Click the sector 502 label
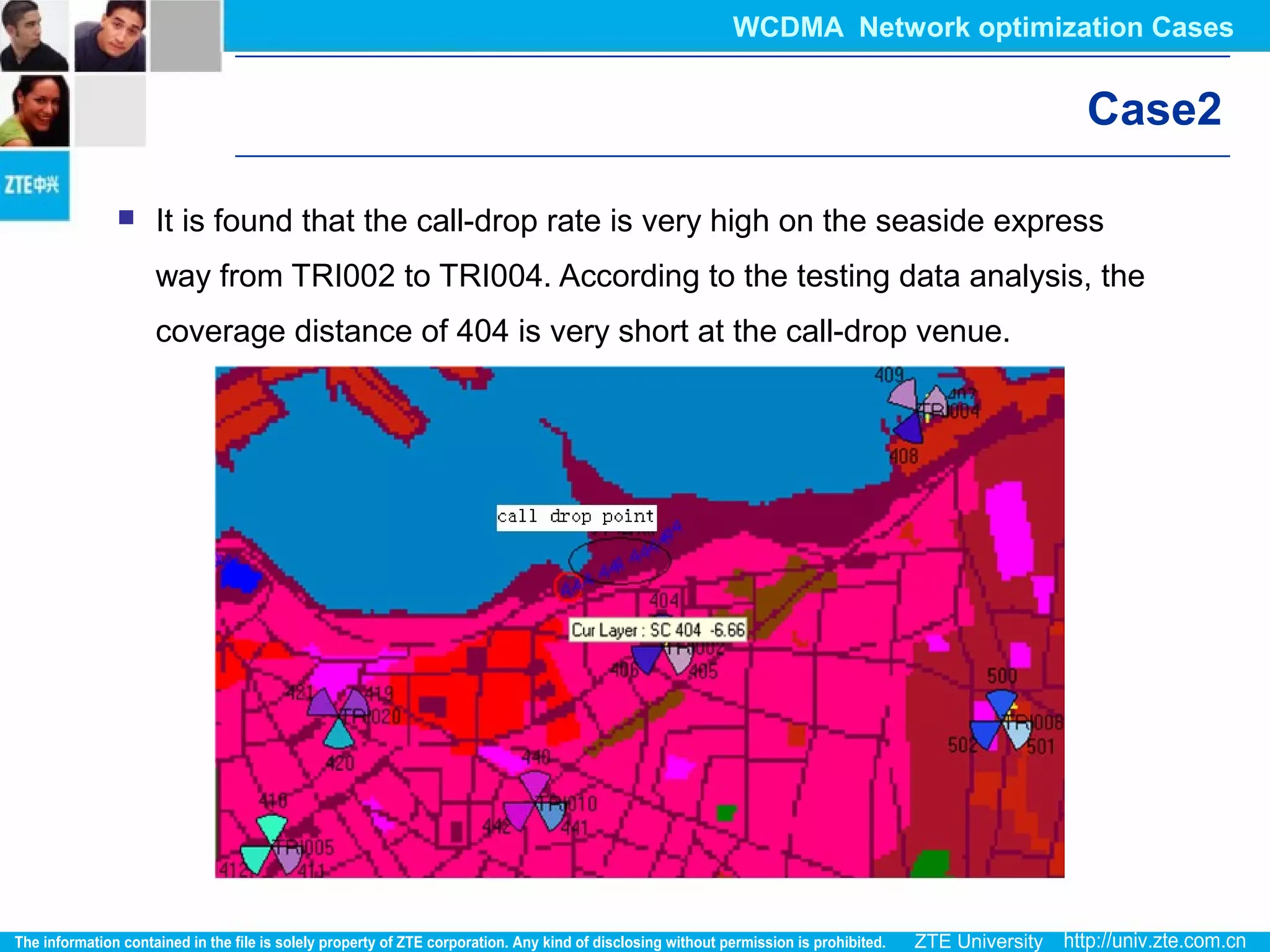 tap(962, 744)
